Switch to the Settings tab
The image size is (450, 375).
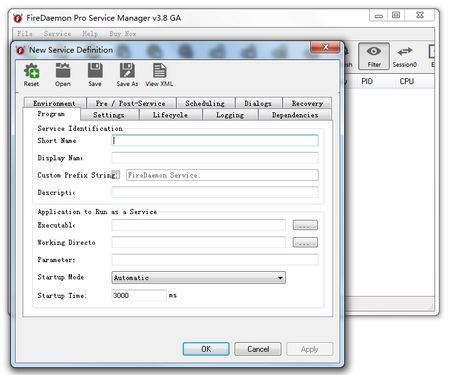coord(109,115)
